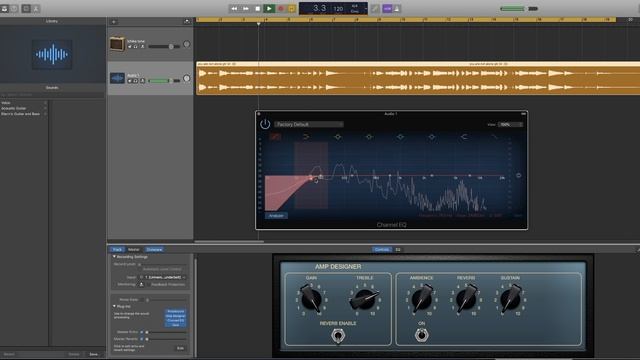Toggle the Metronome button

(x=397, y=9)
